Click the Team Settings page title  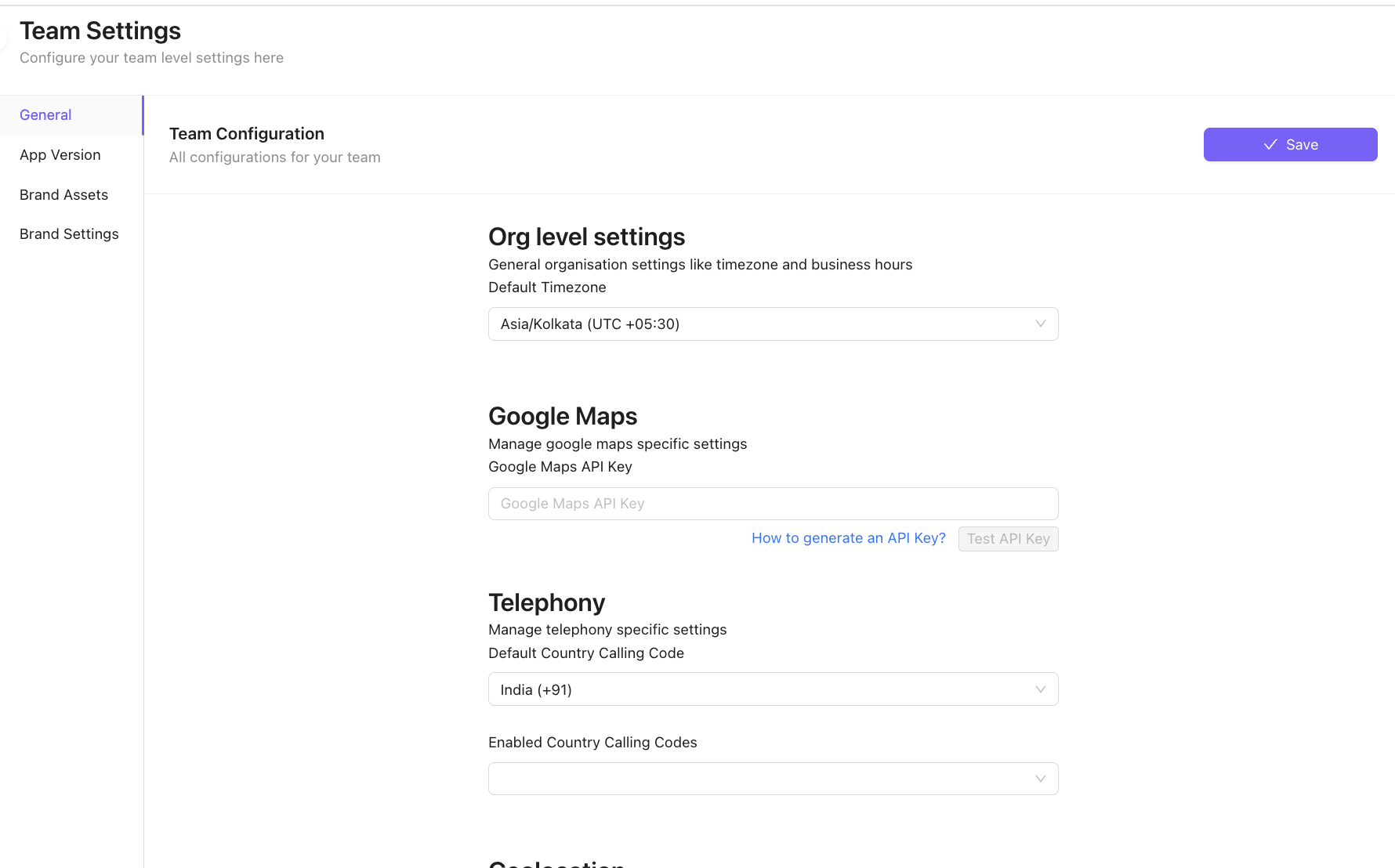pyautogui.click(x=100, y=31)
